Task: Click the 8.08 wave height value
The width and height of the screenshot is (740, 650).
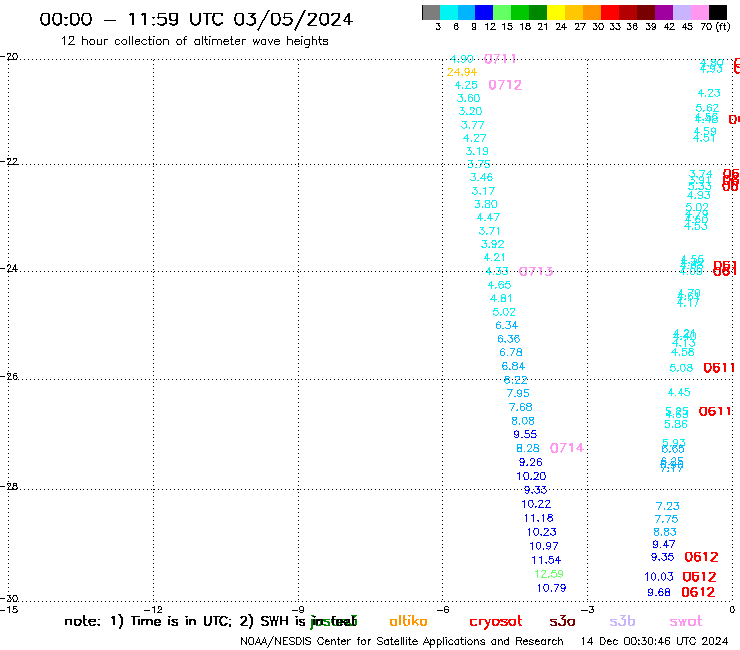Action: click(x=523, y=421)
